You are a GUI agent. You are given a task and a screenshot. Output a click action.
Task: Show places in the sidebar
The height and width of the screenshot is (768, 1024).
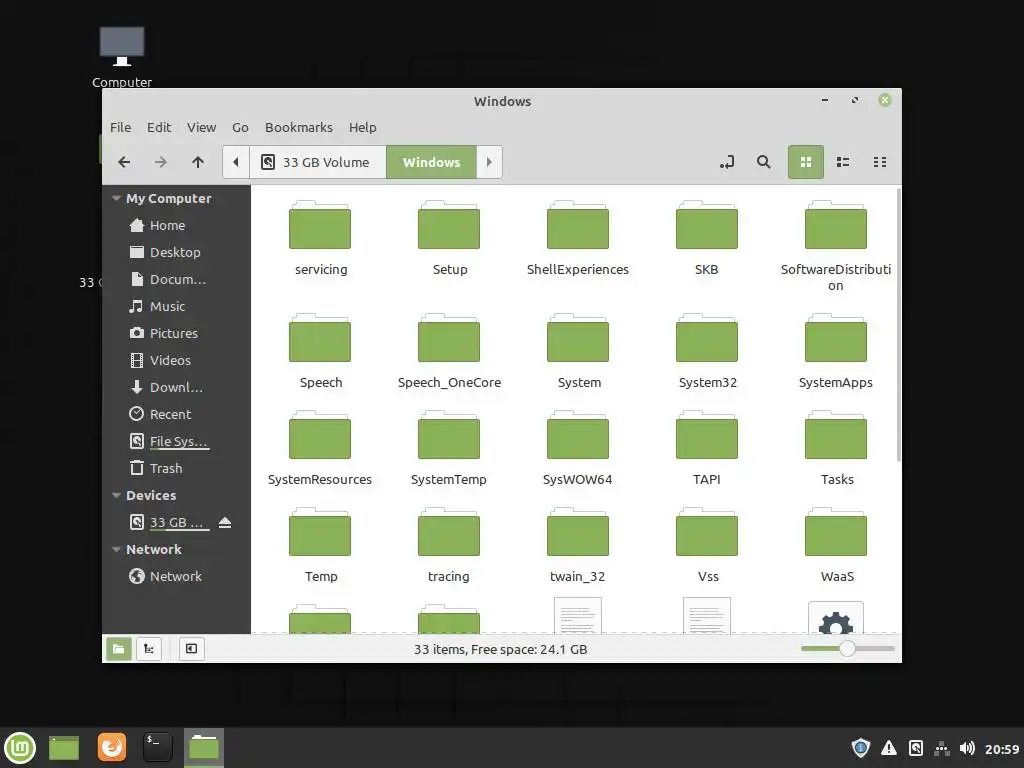point(119,649)
